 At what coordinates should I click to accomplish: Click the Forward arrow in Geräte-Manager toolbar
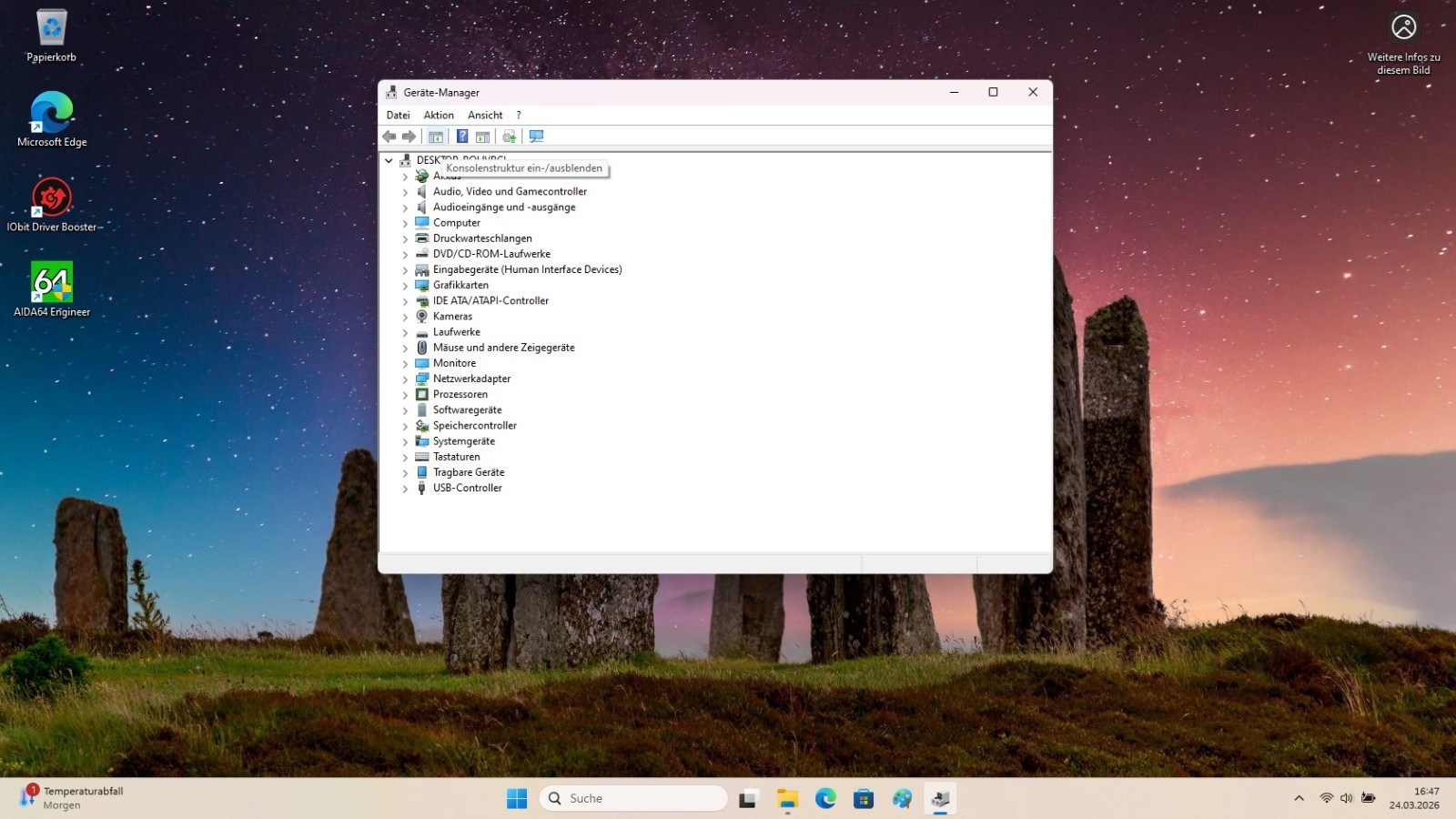tap(409, 136)
